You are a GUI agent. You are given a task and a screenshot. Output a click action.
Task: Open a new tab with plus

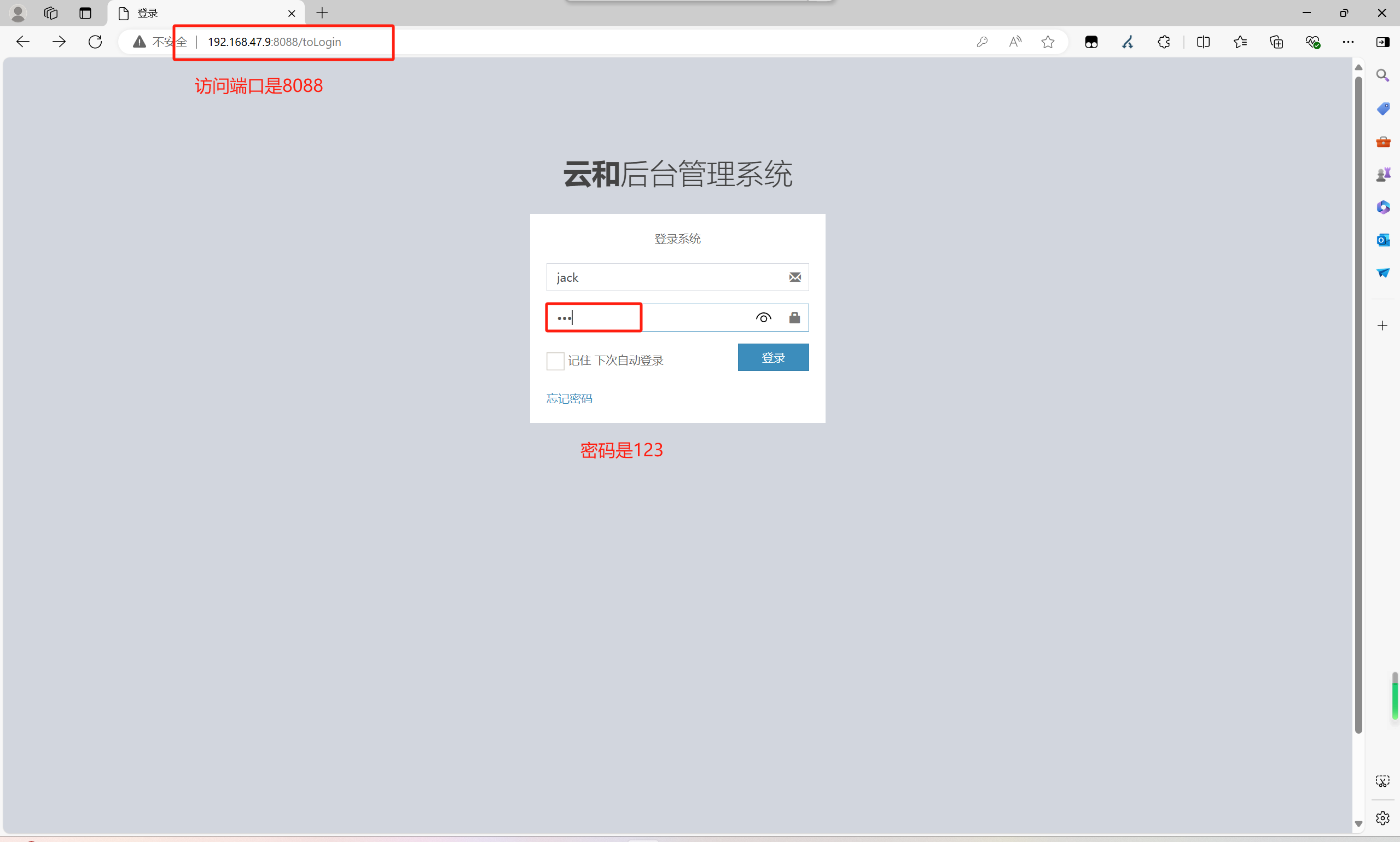pos(322,13)
